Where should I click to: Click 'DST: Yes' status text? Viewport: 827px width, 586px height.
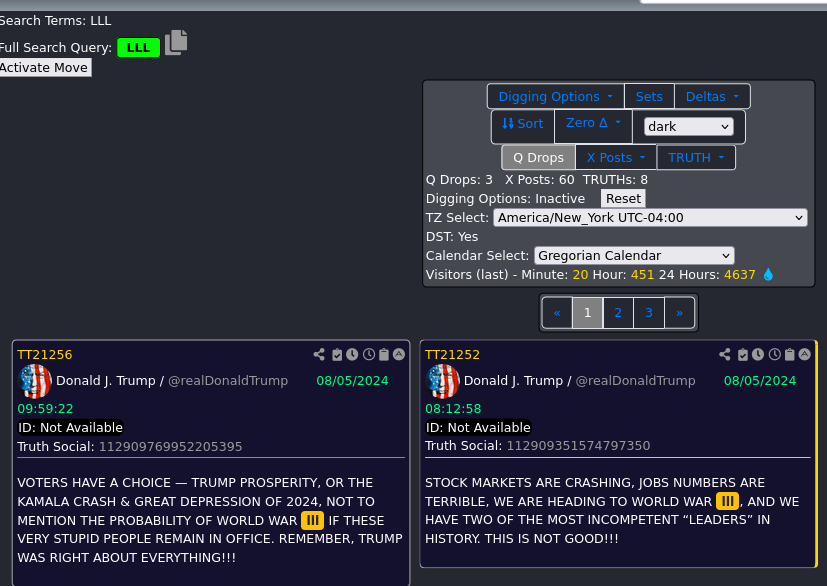(452, 237)
